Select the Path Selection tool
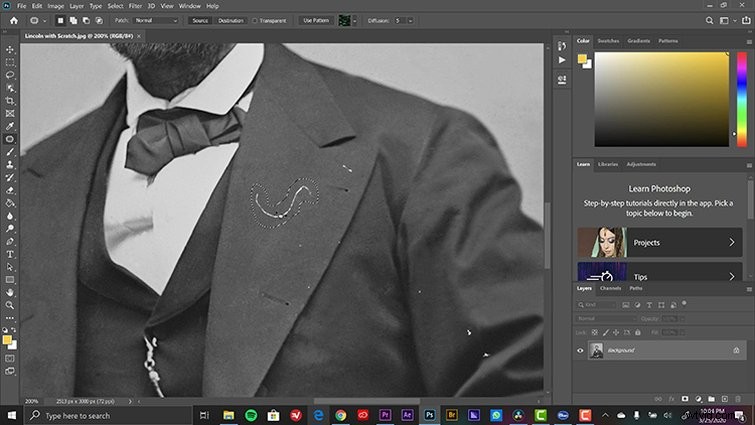 tap(10, 267)
